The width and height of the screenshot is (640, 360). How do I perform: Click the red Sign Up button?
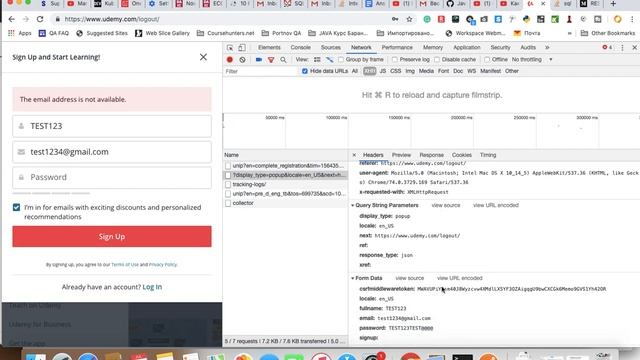point(112,237)
